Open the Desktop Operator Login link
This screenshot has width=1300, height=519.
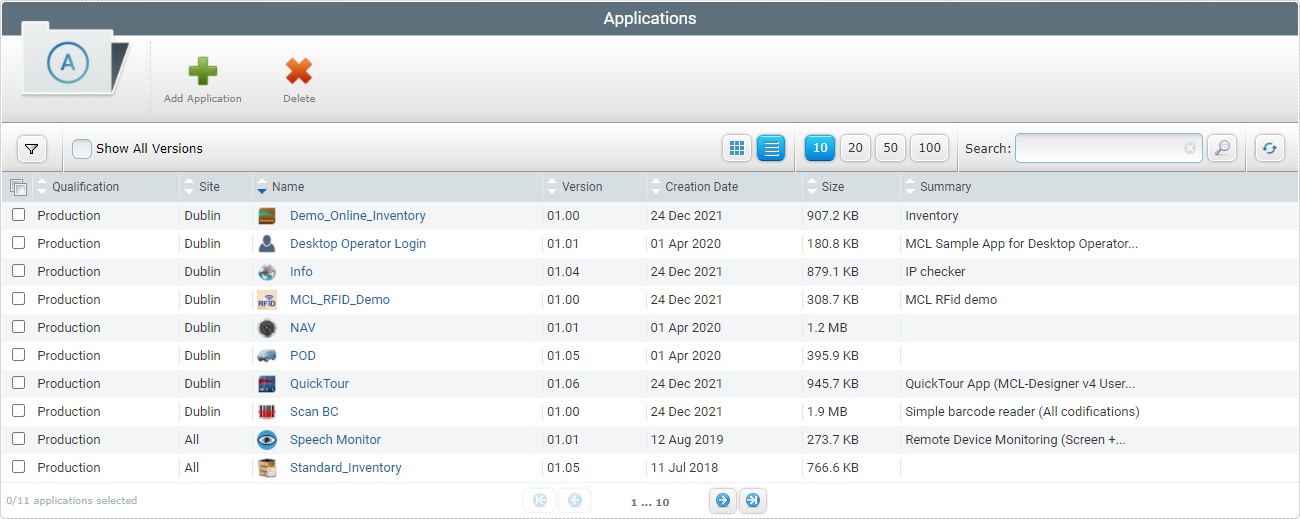click(358, 244)
